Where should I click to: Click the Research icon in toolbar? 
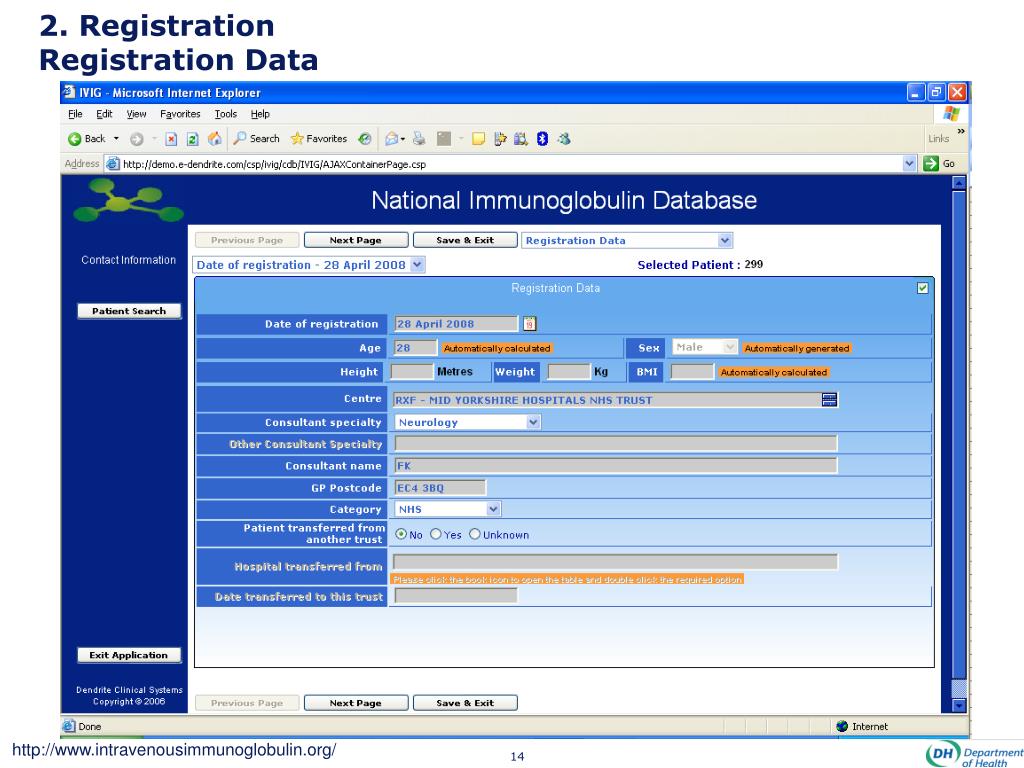[520, 138]
